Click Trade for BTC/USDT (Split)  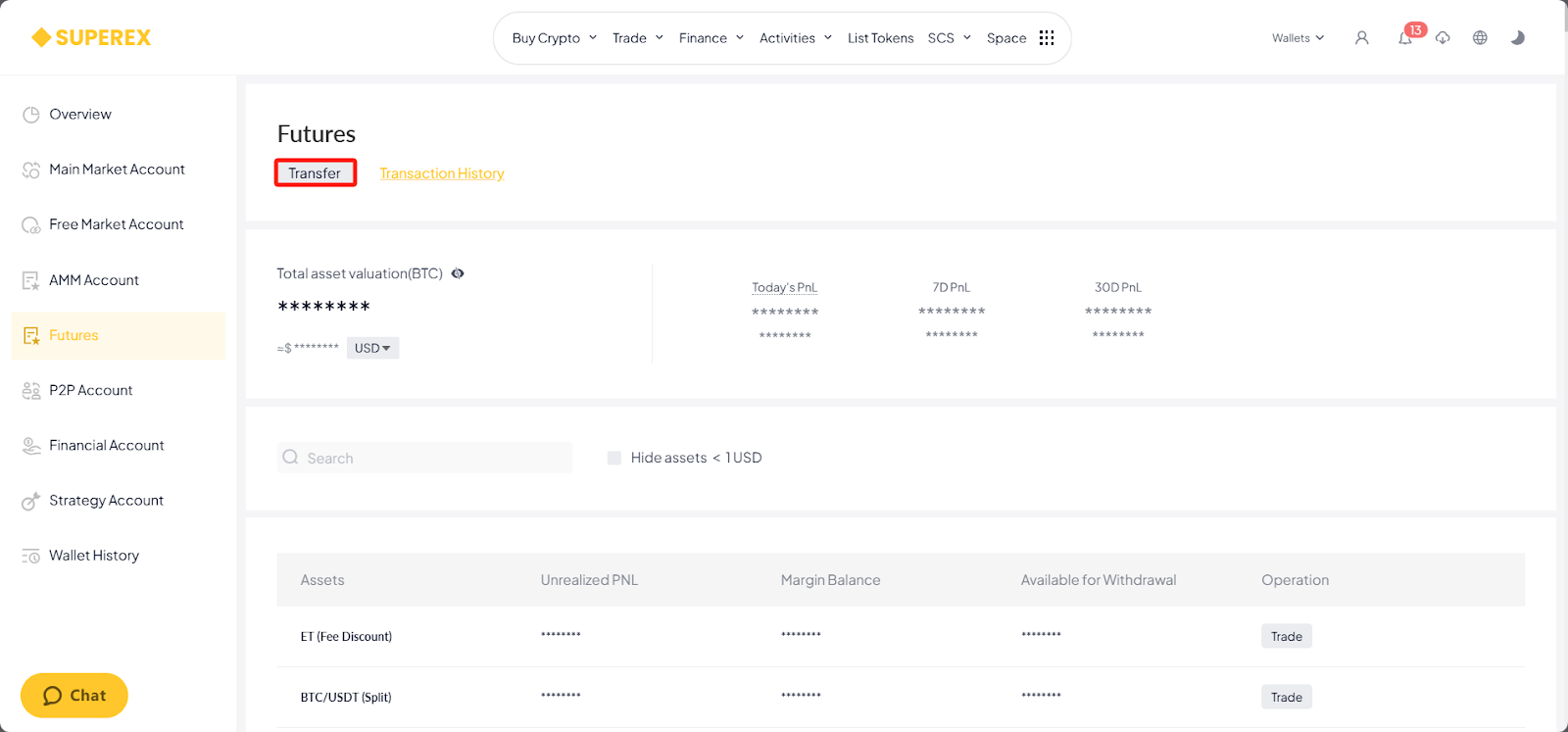coord(1287,697)
